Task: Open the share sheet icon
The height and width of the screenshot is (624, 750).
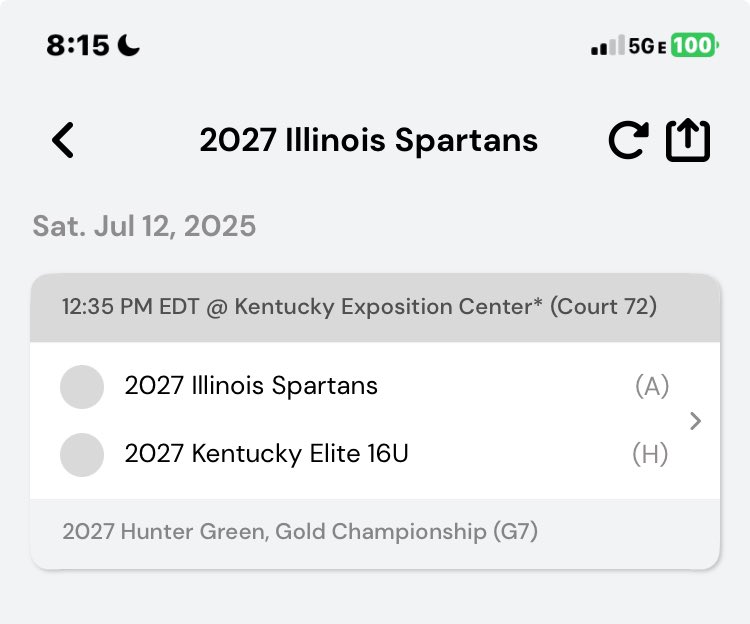Action: coord(688,141)
